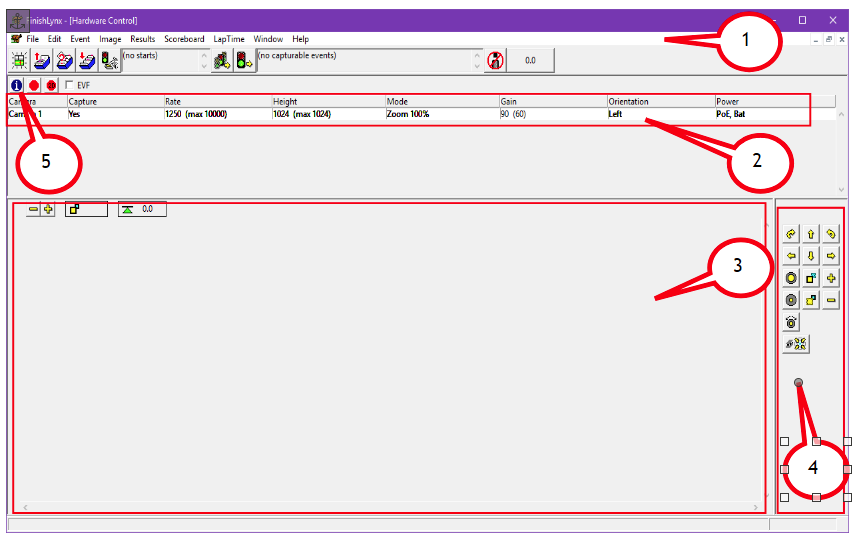This screenshot has height=542, width=864.
Task: Enable the EVF checkbox
Action: [x=69, y=86]
